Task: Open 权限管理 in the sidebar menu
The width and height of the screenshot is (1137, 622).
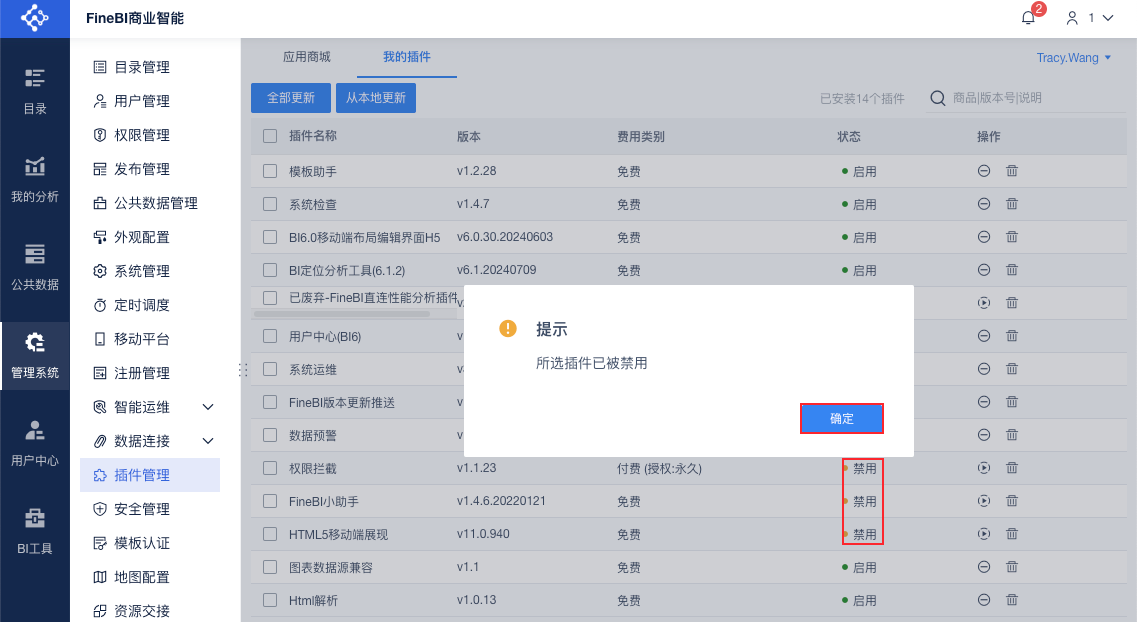Action: [141, 135]
